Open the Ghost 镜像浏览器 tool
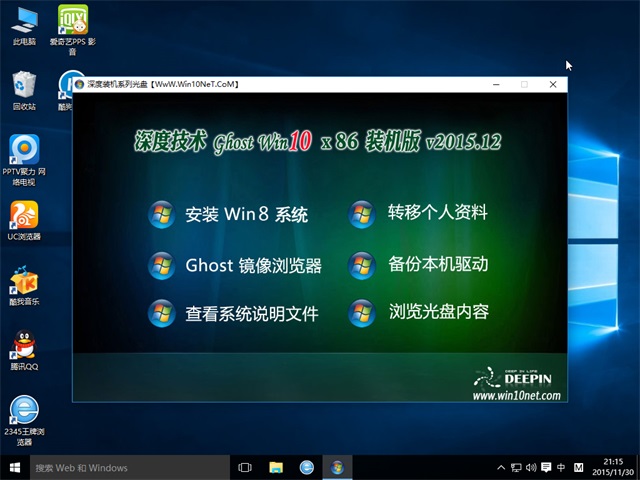Screen dimensions: 640x480 pos(253,265)
